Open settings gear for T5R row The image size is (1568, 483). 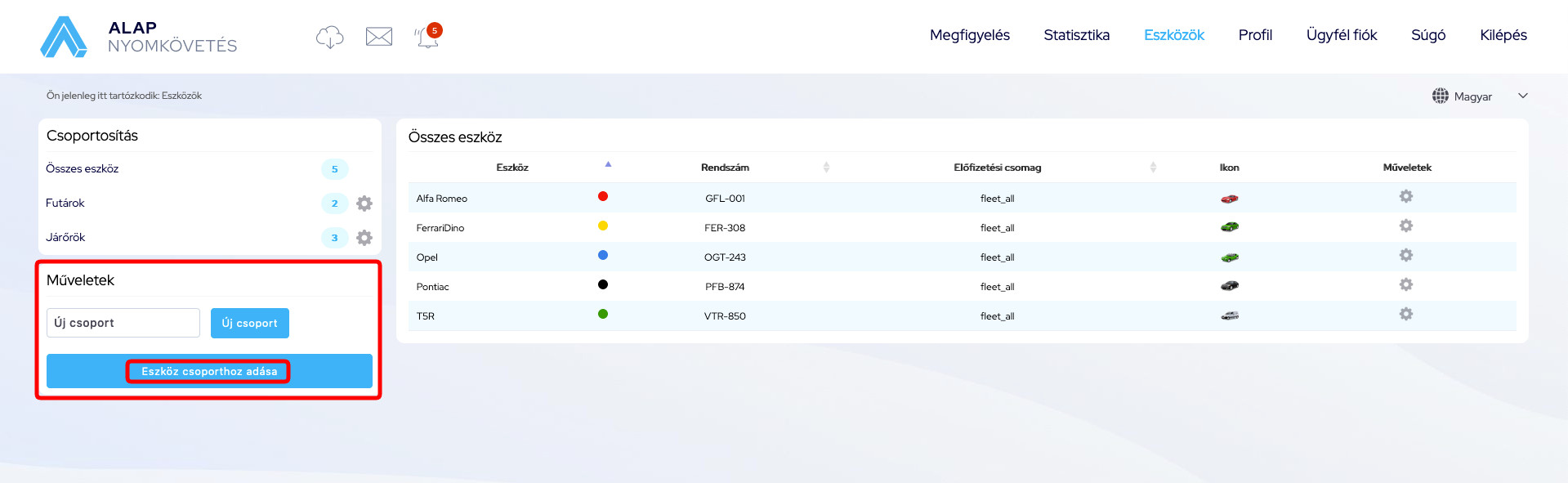1406,314
